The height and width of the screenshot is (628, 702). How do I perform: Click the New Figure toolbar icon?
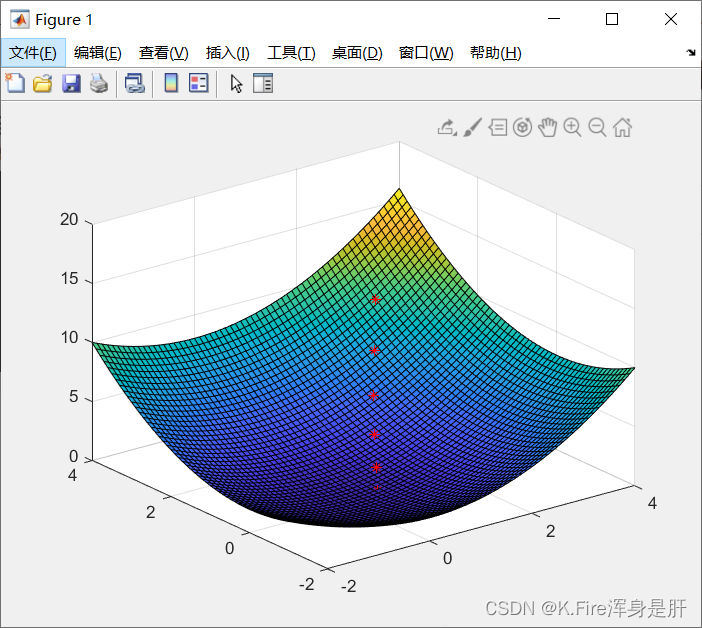click(x=15, y=83)
